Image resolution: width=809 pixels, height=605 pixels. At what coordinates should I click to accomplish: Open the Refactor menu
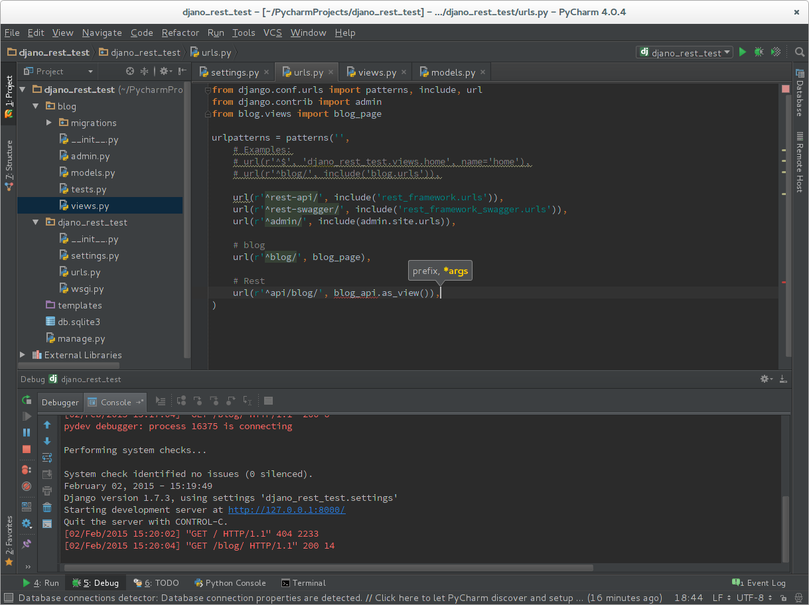[x=180, y=32]
